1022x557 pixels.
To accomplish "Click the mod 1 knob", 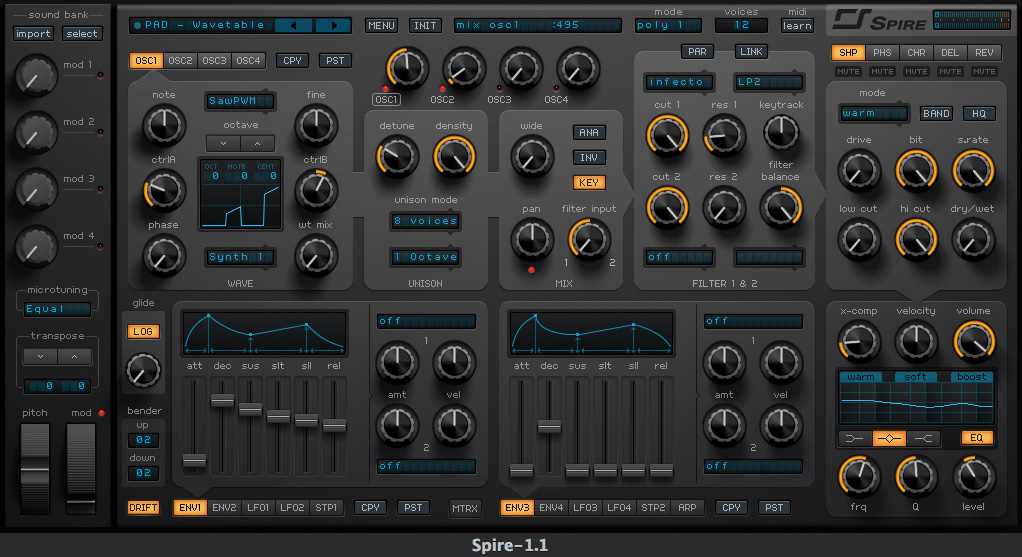I will click(35, 76).
